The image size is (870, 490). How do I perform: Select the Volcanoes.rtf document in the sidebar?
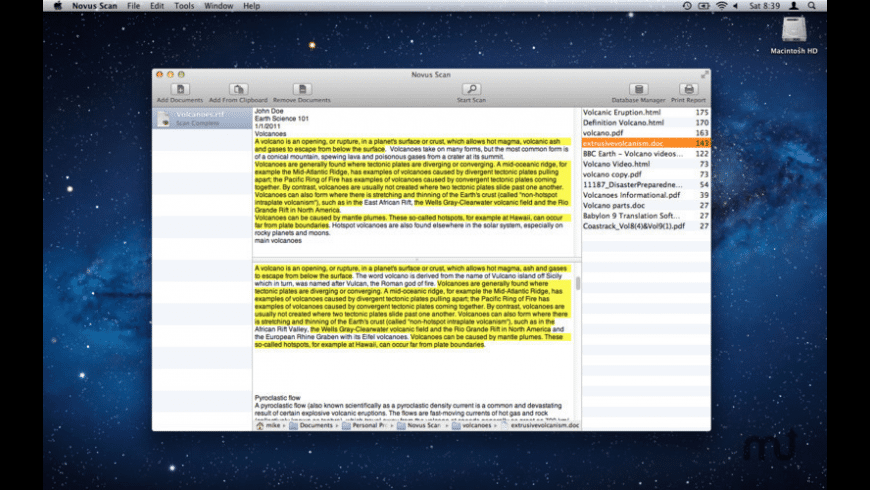point(202,119)
